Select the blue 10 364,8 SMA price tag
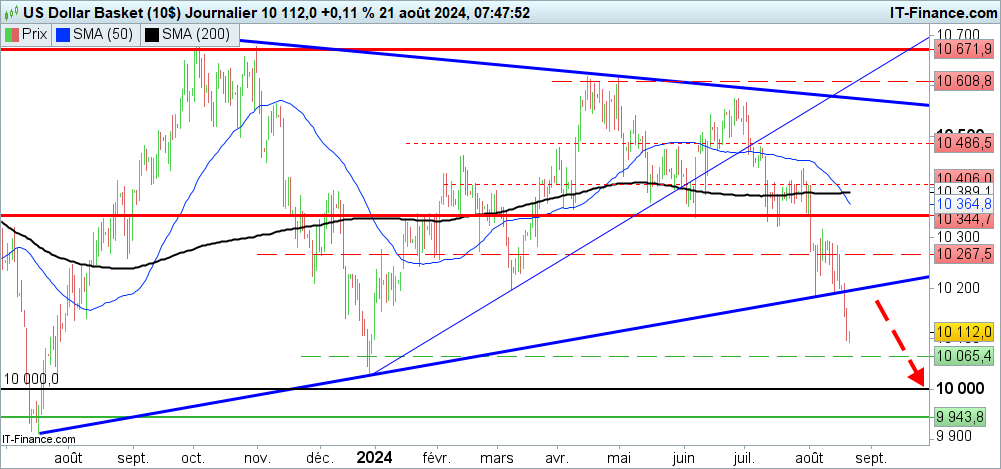 pyautogui.click(x=964, y=203)
